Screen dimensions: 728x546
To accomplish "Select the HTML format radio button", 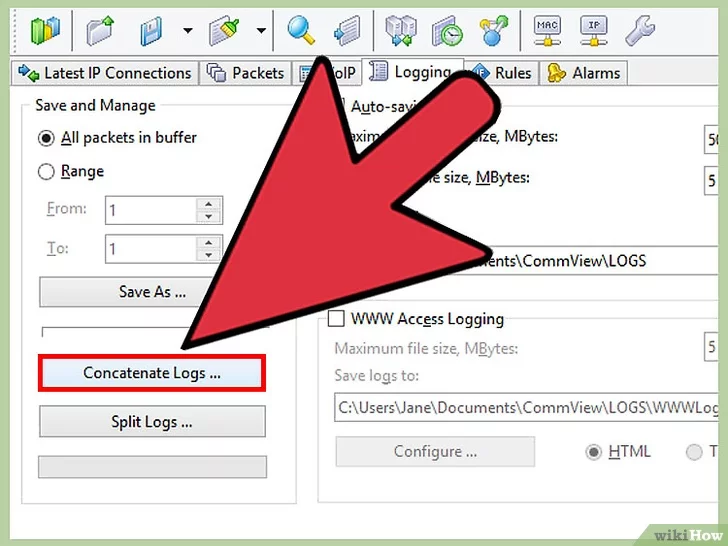I will coord(593,452).
